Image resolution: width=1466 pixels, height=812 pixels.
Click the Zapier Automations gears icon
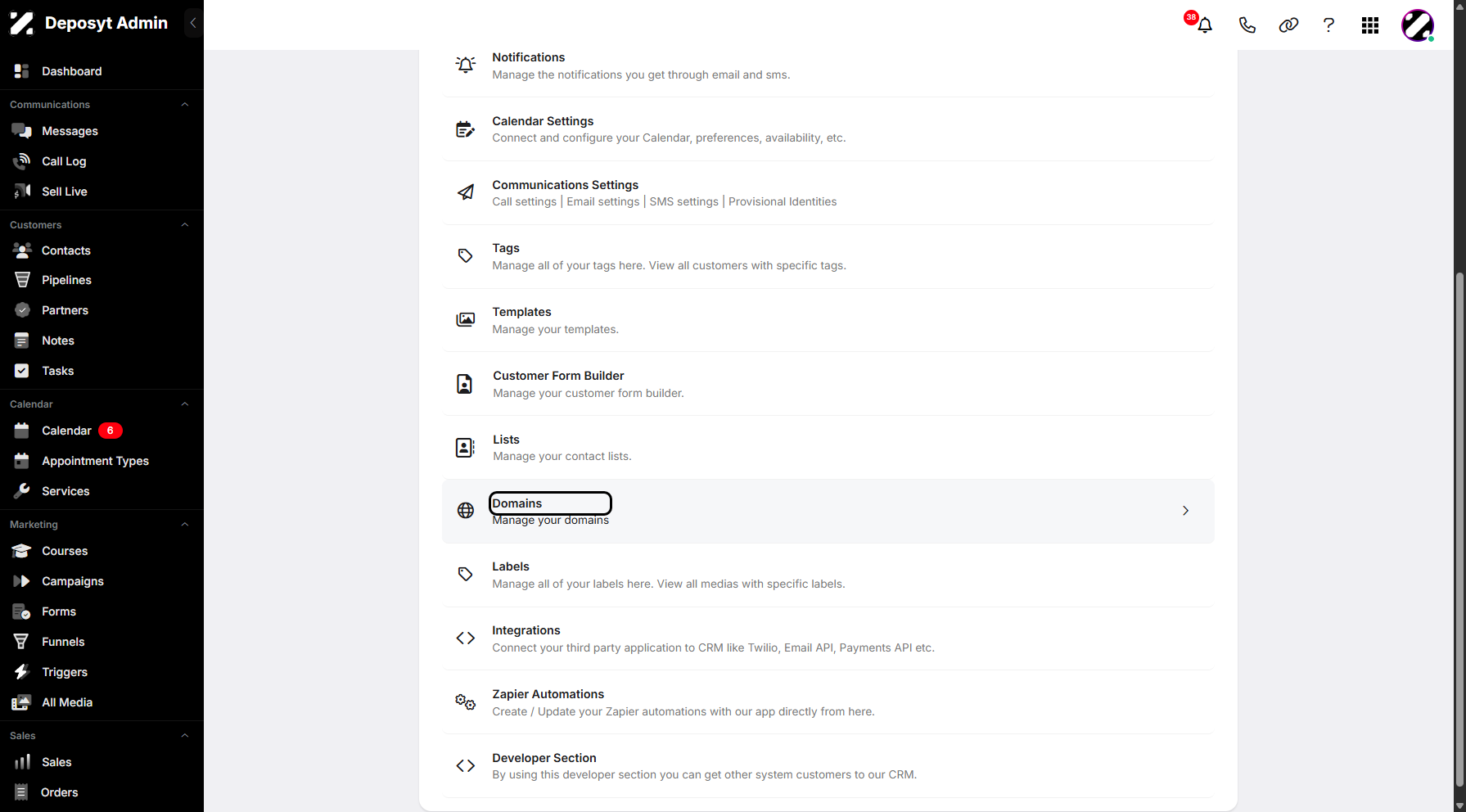tap(466, 701)
